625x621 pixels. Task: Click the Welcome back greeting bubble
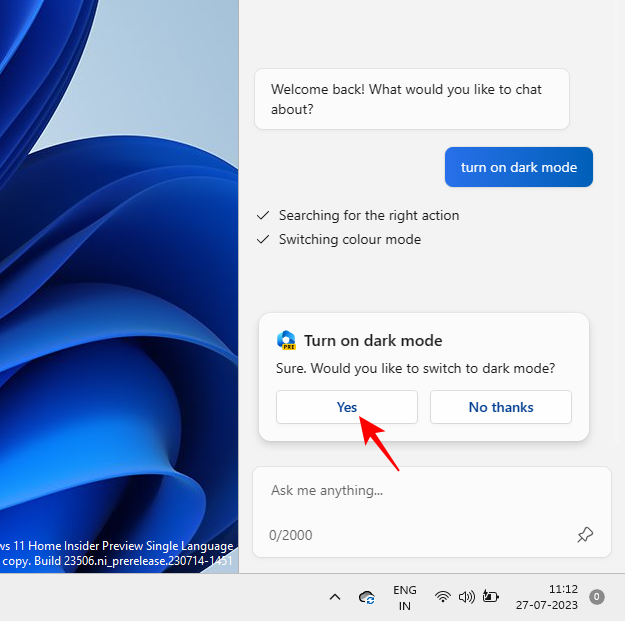coord(411,98)
